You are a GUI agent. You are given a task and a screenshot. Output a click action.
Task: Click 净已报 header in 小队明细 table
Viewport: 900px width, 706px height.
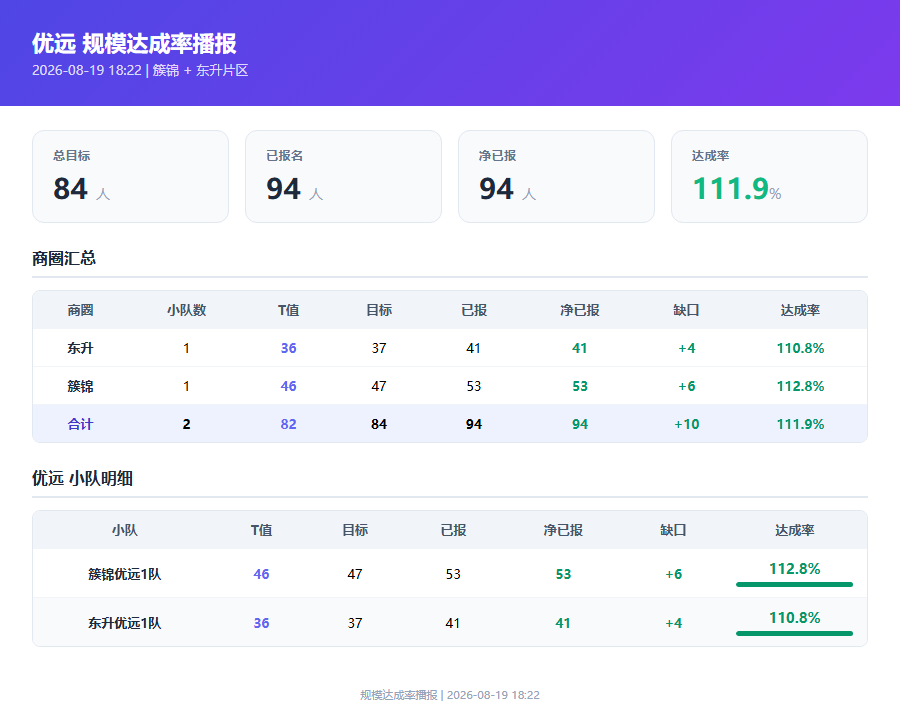click(x=563, y=530)
